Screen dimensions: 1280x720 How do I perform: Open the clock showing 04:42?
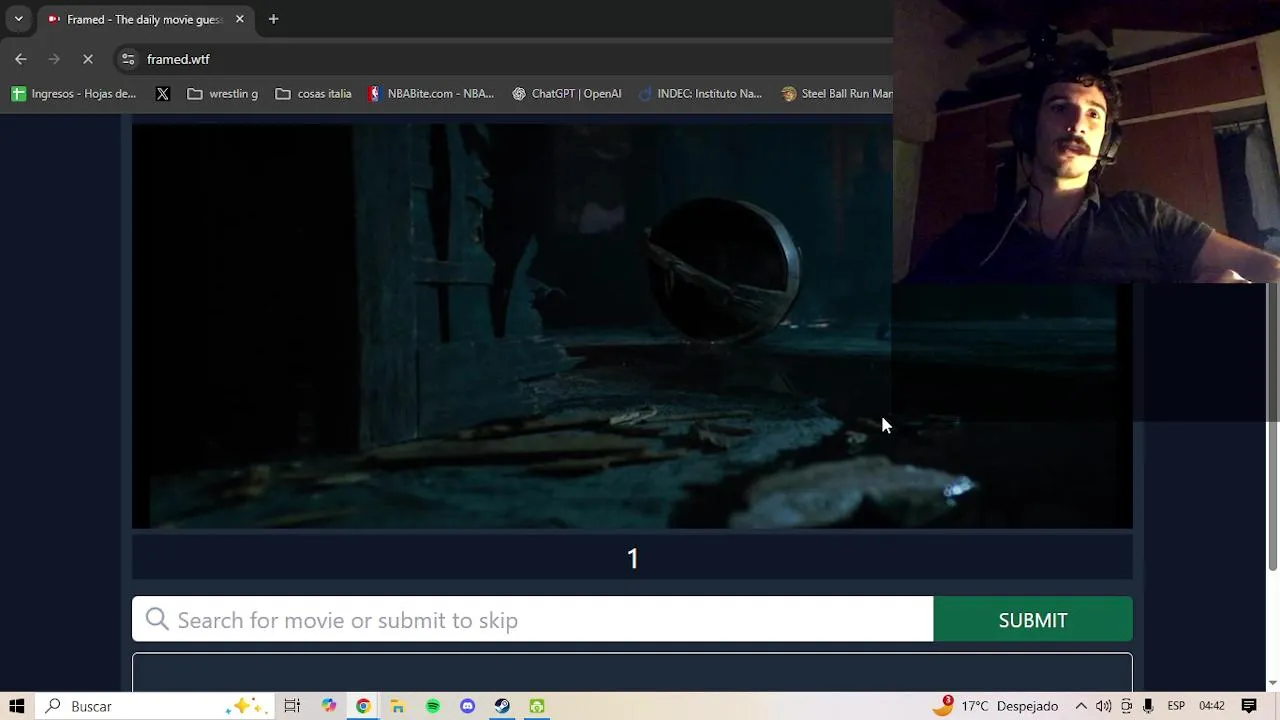(1211, 706)
